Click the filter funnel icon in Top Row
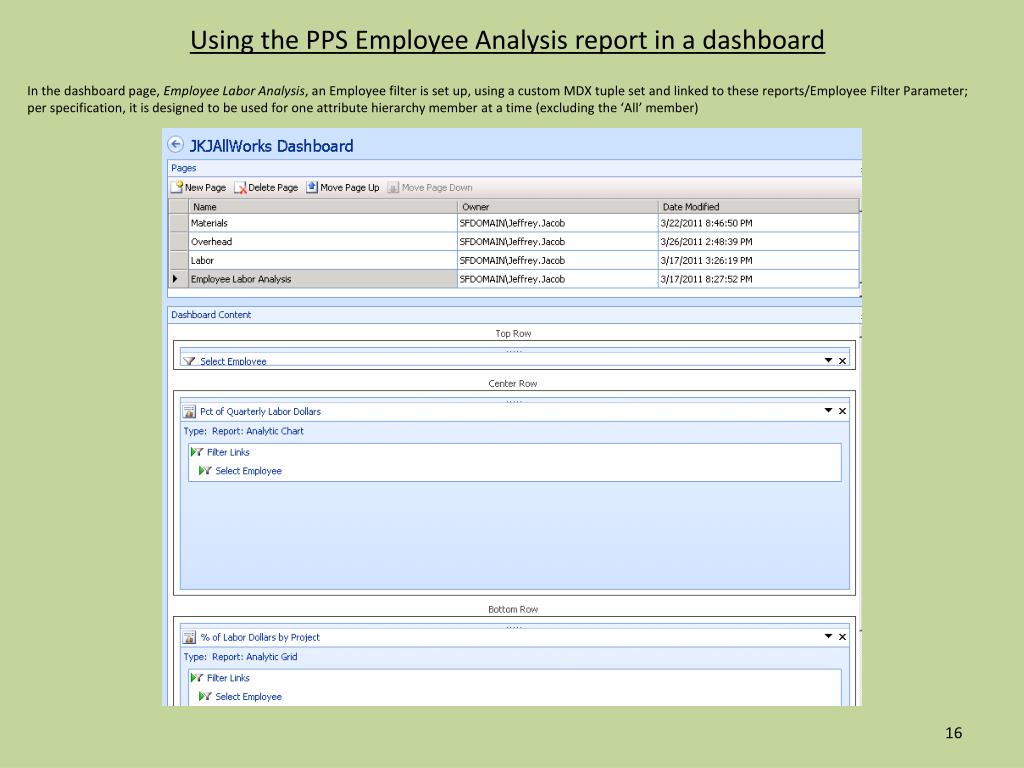1024x768 pixels. point(189,361)
